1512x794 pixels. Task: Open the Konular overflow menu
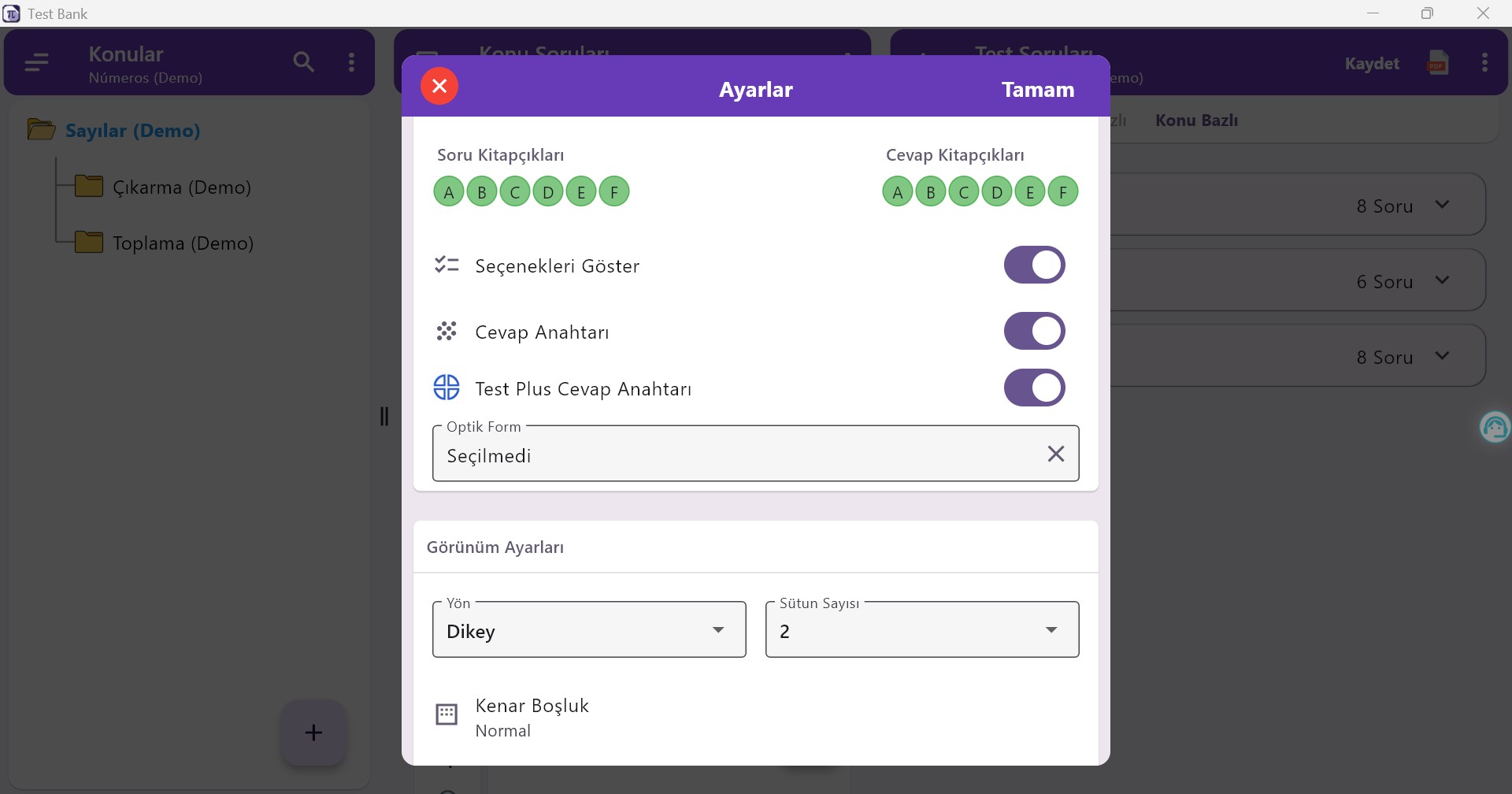coord(352,62)
